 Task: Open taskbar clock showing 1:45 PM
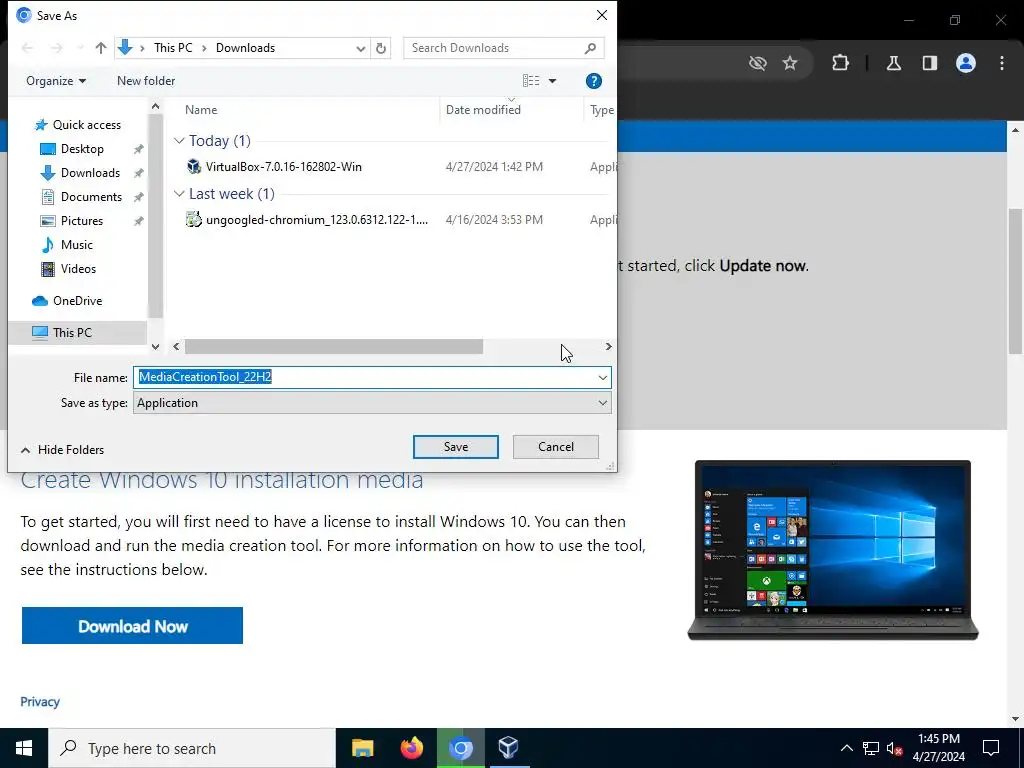coord(938,748)
